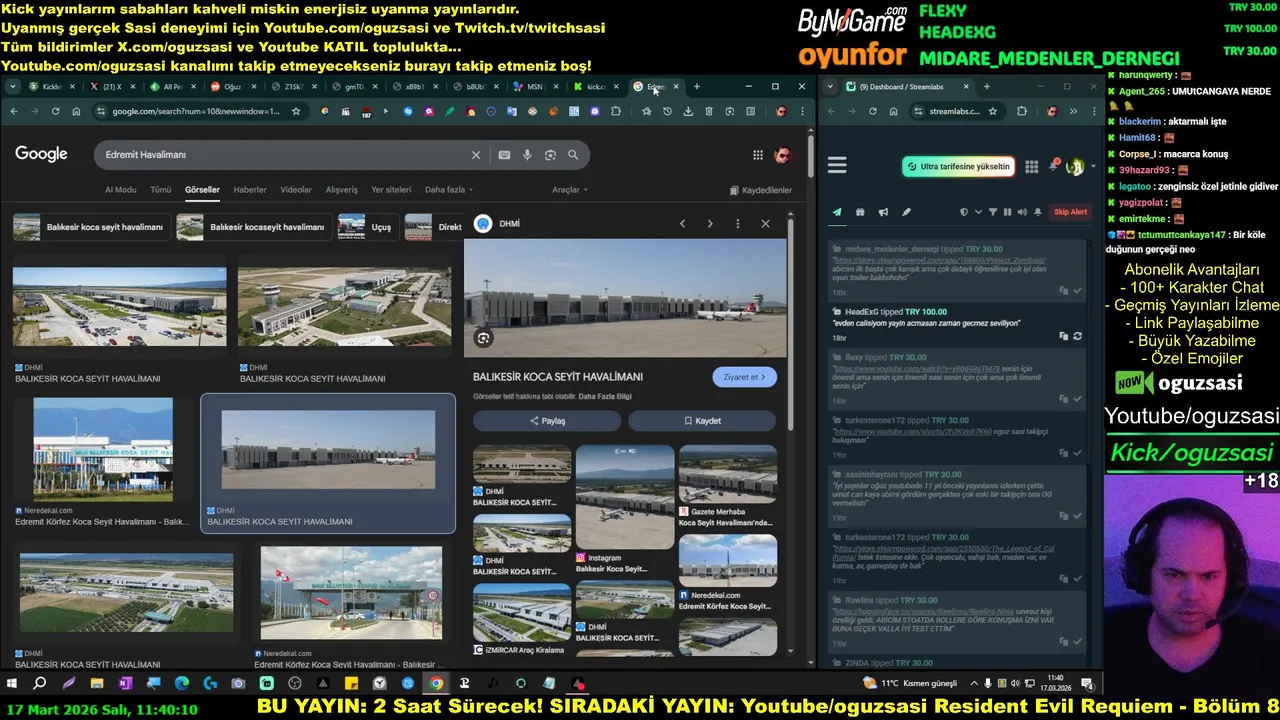
Task: Switch to the Yer siteleri tab
Action: [391, 190]
